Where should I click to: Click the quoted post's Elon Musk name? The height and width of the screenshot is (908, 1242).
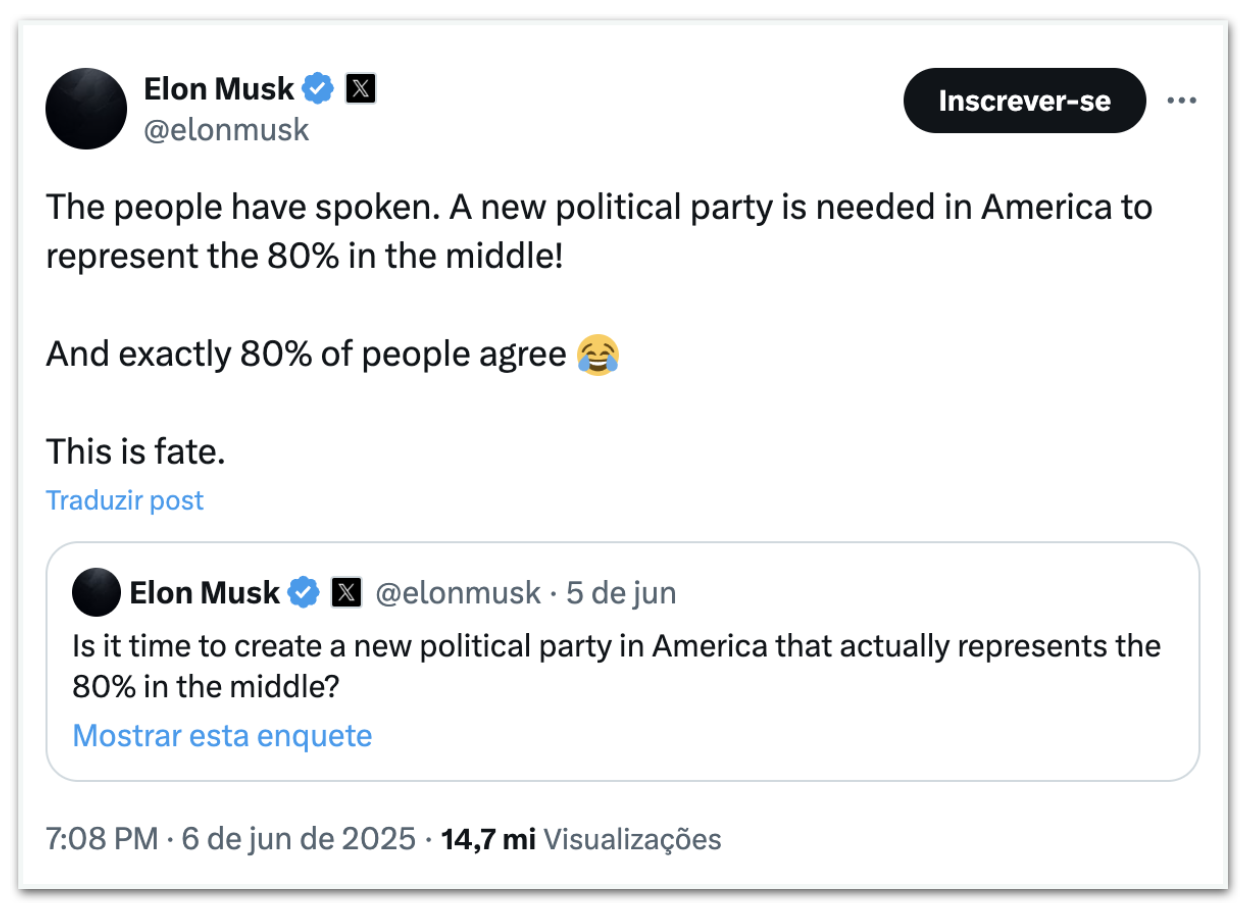204,593
